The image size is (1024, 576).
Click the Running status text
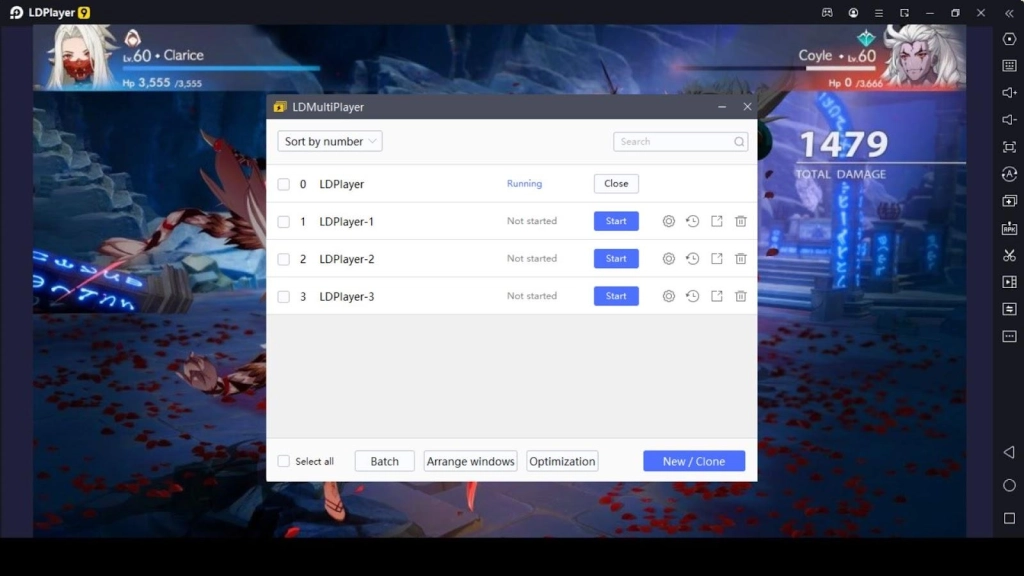pos(524,184)
